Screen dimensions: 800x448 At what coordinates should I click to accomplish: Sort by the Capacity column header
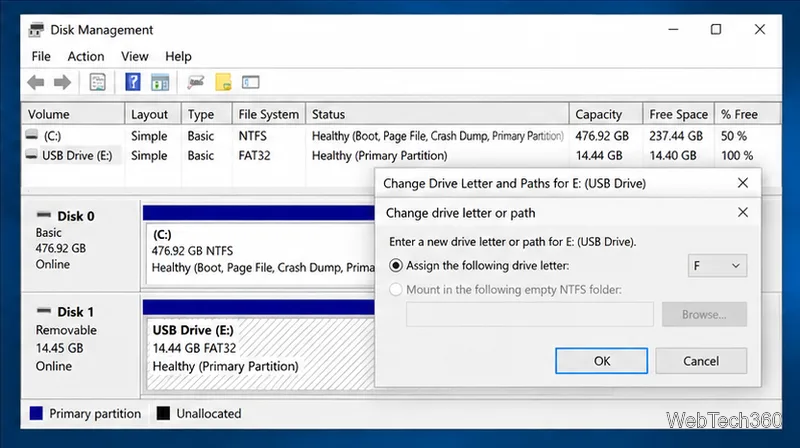pyautogui.click(x=606, y=114)
